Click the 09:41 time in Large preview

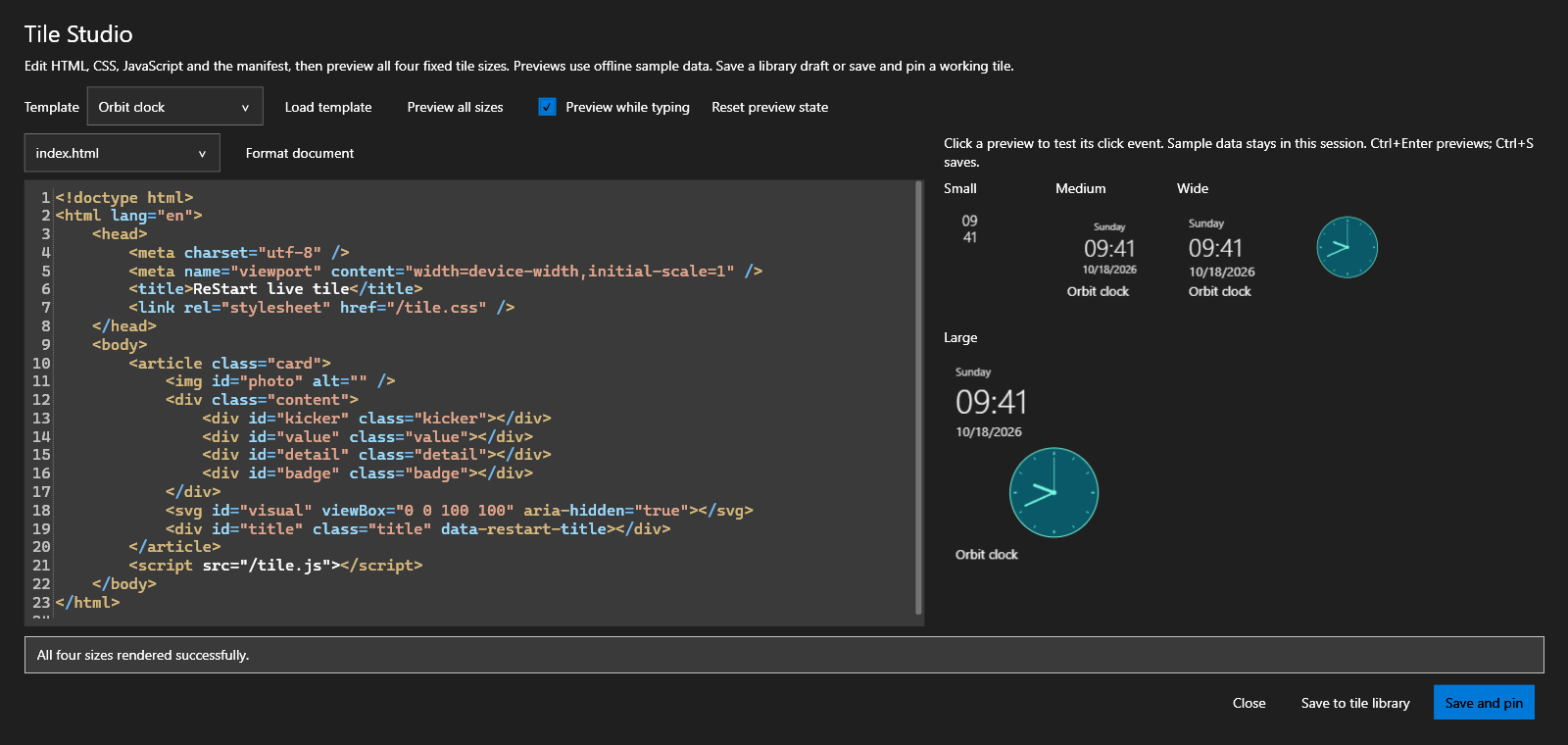pos(992,402)
